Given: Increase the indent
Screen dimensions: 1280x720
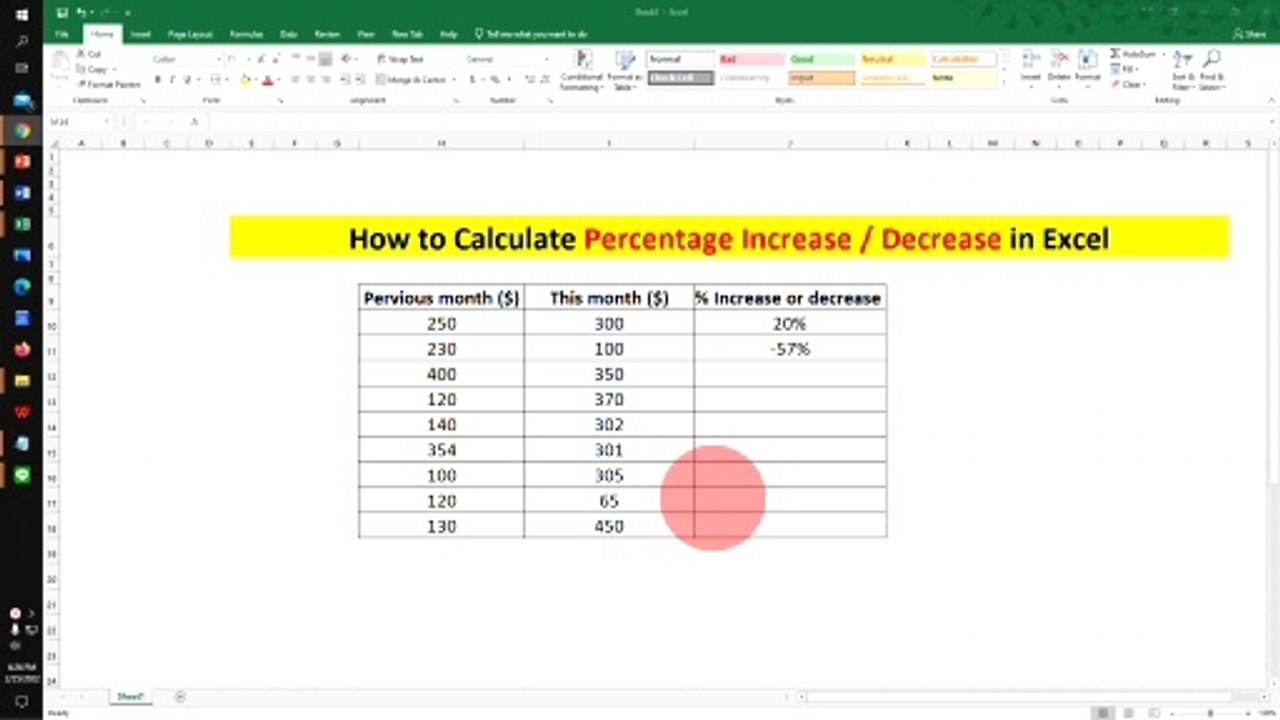Looking at the screenshot, I should pos(360,80).
